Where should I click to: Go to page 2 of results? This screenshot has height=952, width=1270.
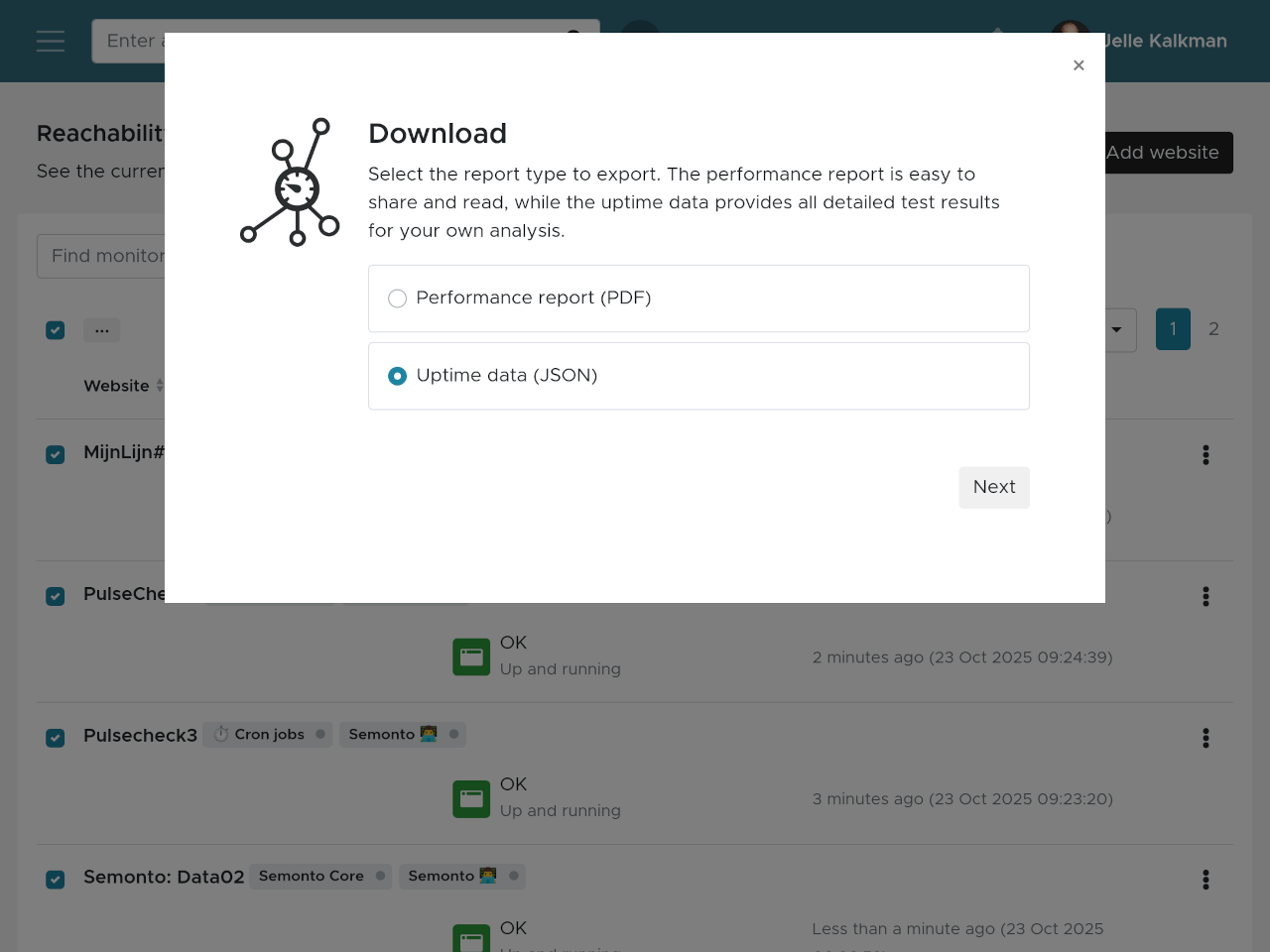pyautogui.click(x=1213, y=329)
